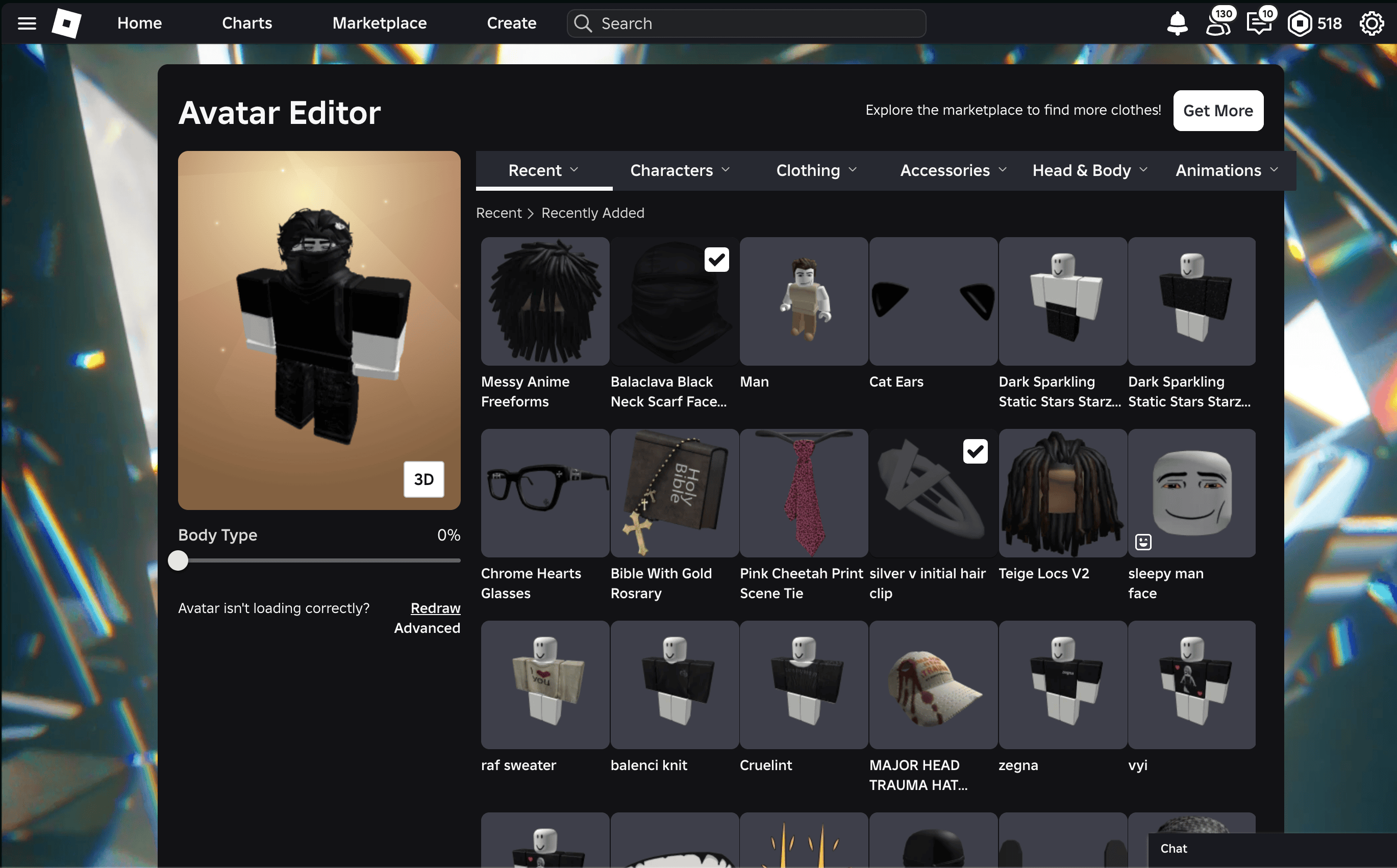Click the Recent breadcrumb link
The width and height of the screenshot is (1397, 868).
coord(498,213)
